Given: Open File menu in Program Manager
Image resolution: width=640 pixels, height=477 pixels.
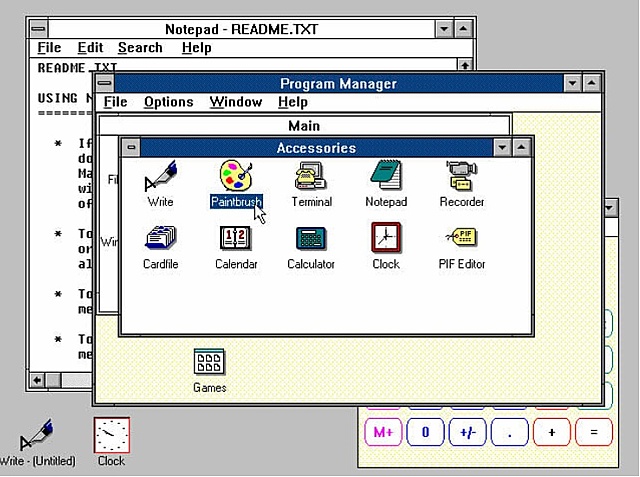Looking at the screenshot, I should click(x=116, y=102).
